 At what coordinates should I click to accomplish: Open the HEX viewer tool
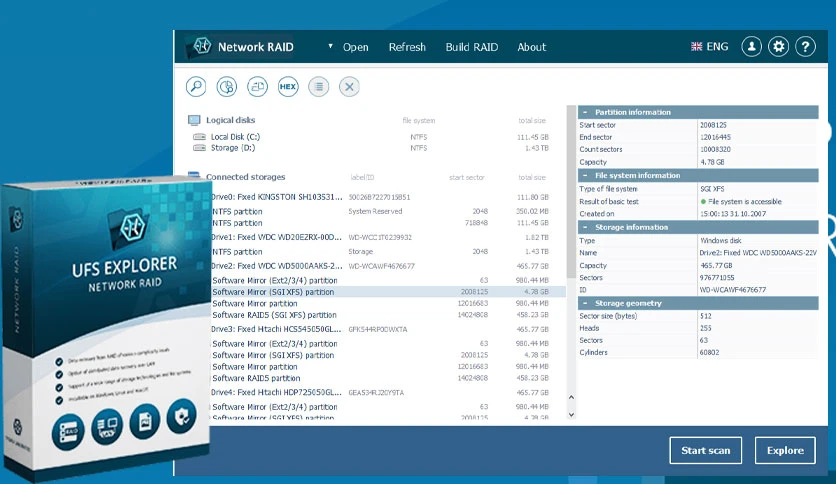pyautogui.click(x=288, y=86)
